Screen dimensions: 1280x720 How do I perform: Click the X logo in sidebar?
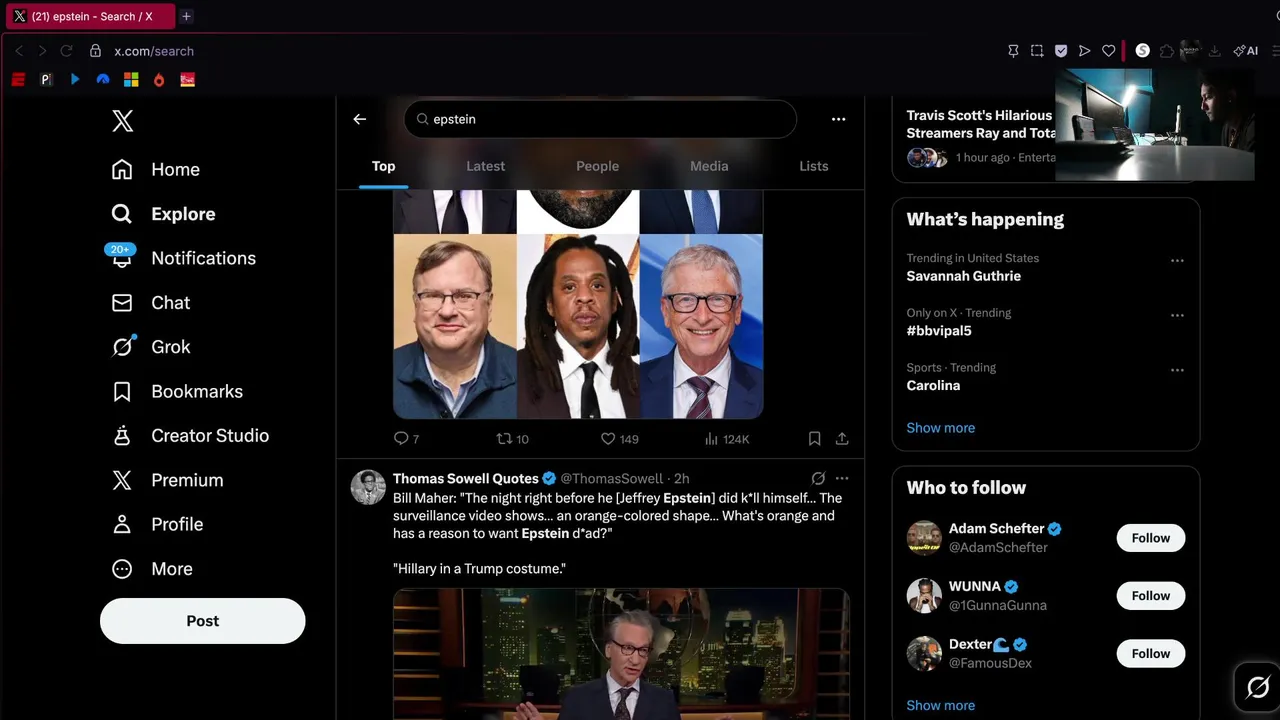point(122,121)
